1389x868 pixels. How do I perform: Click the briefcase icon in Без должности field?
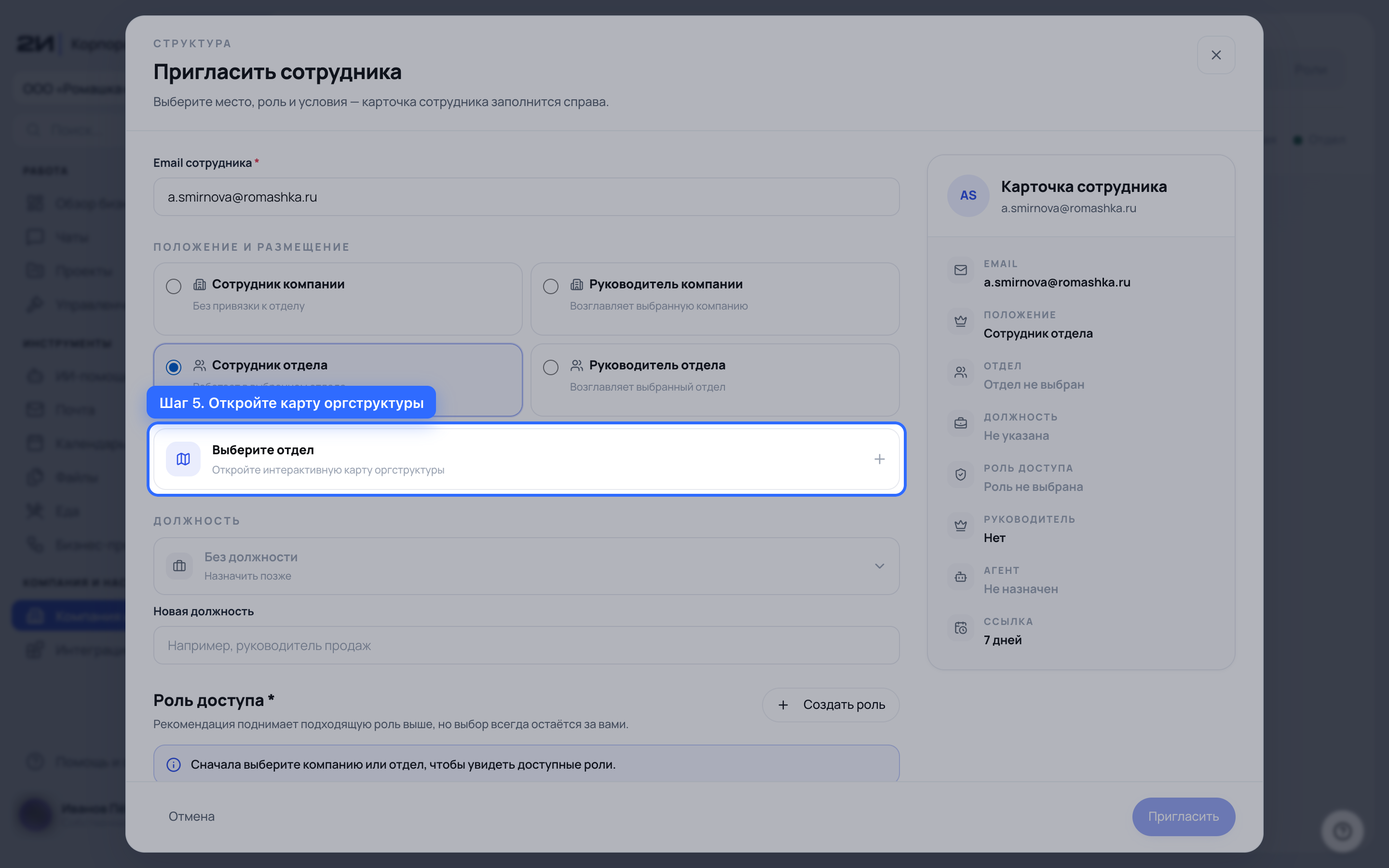click(x=179, y=566)
